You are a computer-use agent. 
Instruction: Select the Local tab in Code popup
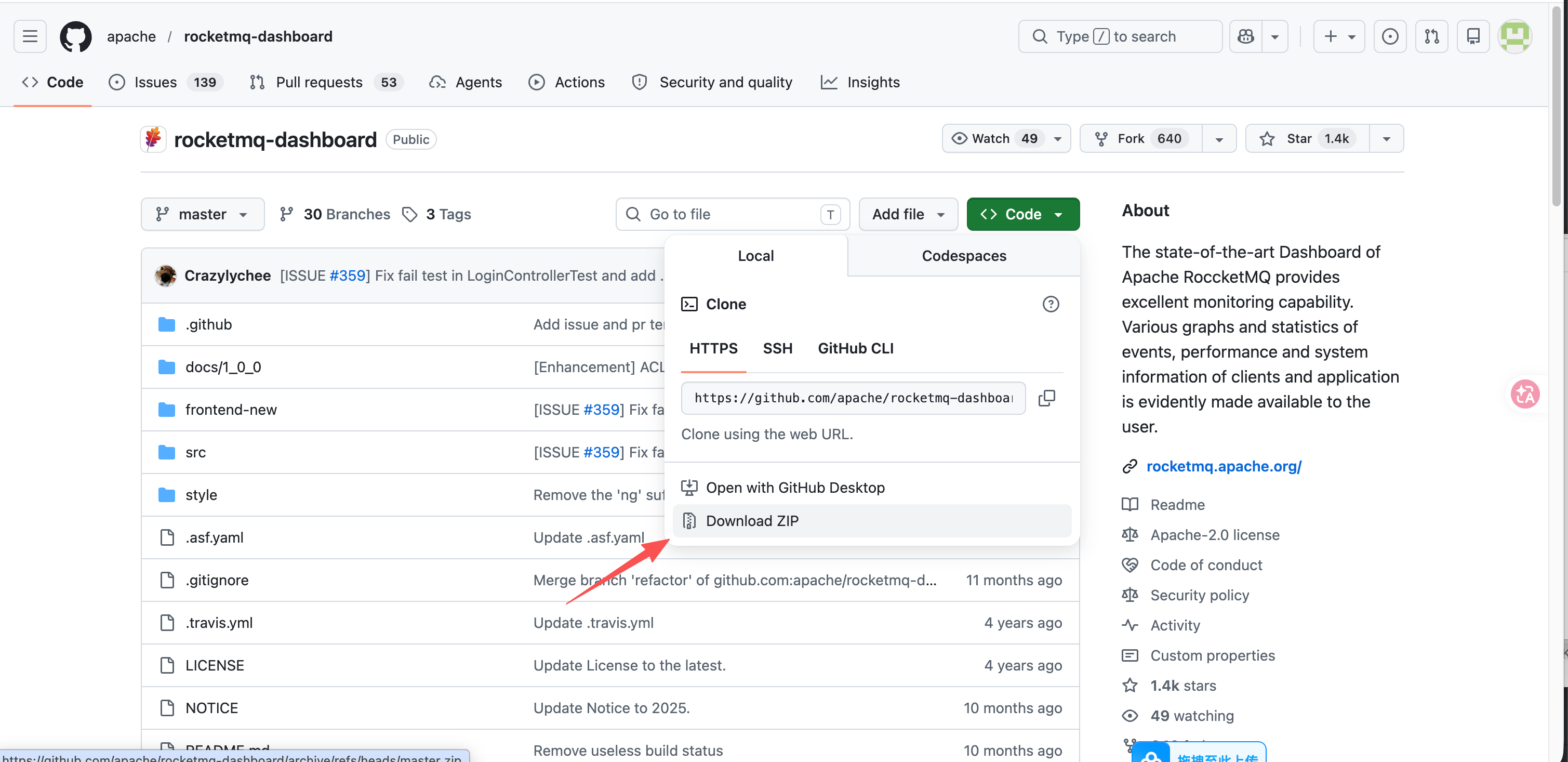[x=756, y=256]
